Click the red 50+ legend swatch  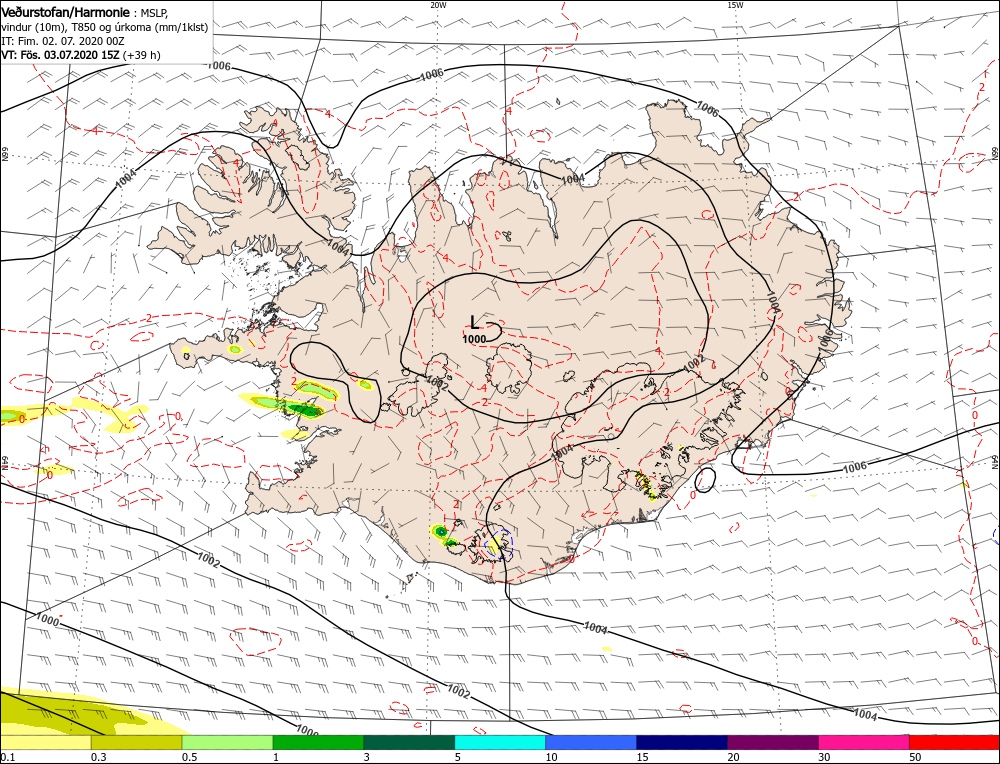(x=954, y=742)
